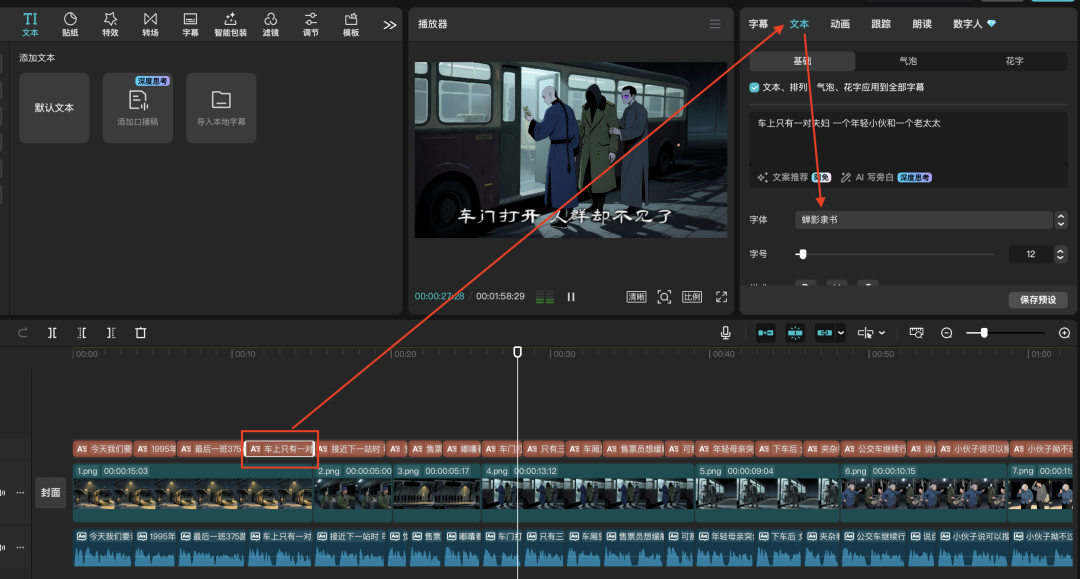1080x579 pixels.
Task: Adjust the 字号 font size slider
Action: (x=802, y=254)
